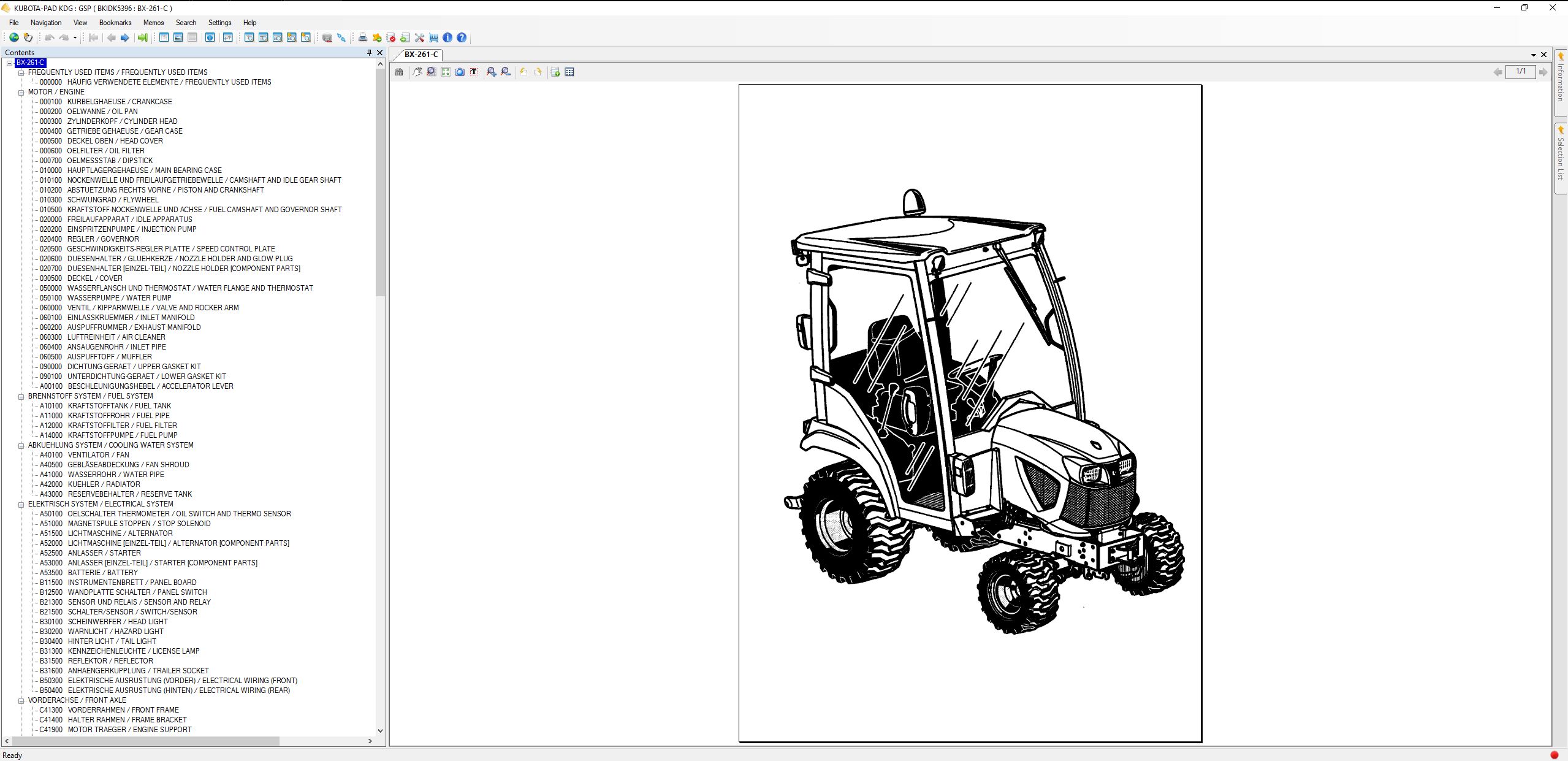Click the notepad with red check icon
The width and height of the screenshot is (1568, 761).
click(391, 37)
